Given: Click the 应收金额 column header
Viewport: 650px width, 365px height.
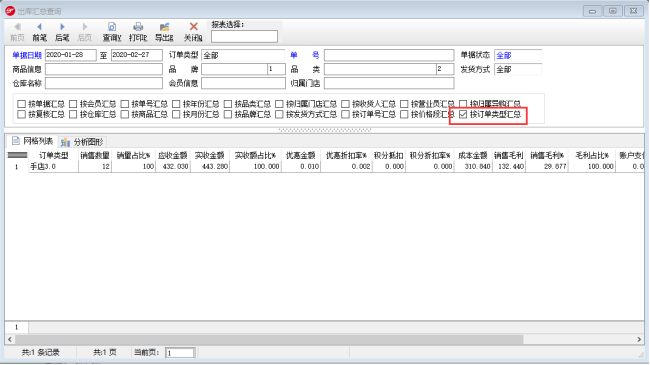Looking at the screenshot, I should (173, 156).
